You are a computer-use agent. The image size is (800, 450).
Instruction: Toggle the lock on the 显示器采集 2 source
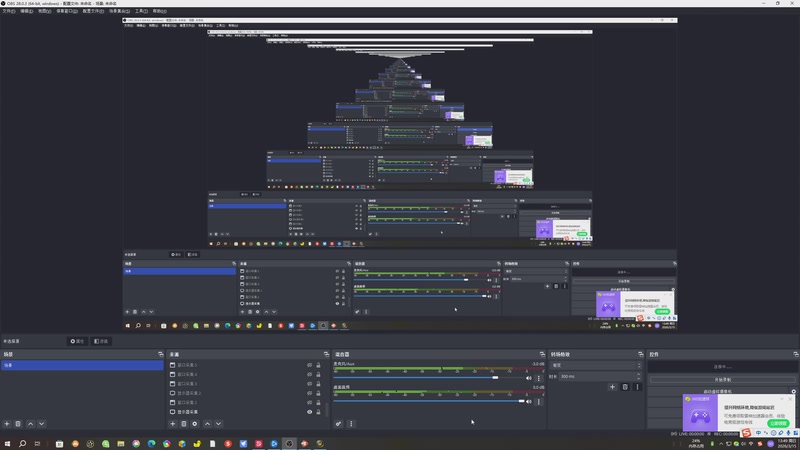point(318,393)
